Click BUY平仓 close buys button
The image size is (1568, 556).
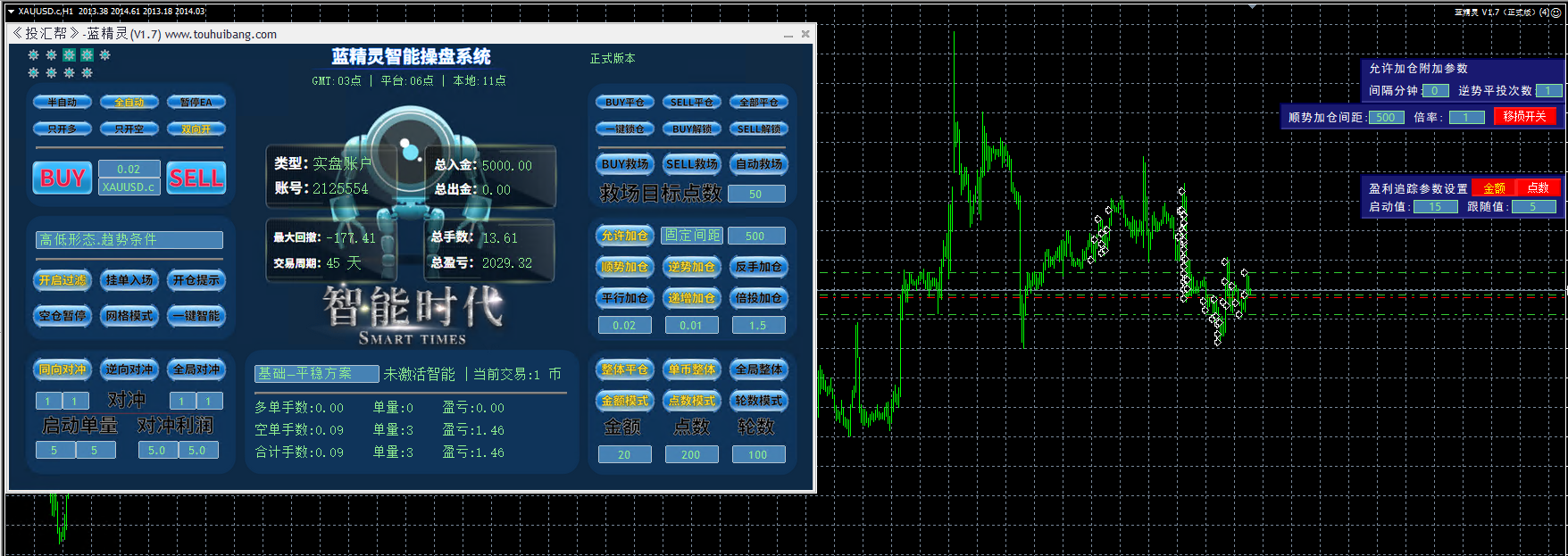[625, 103]
